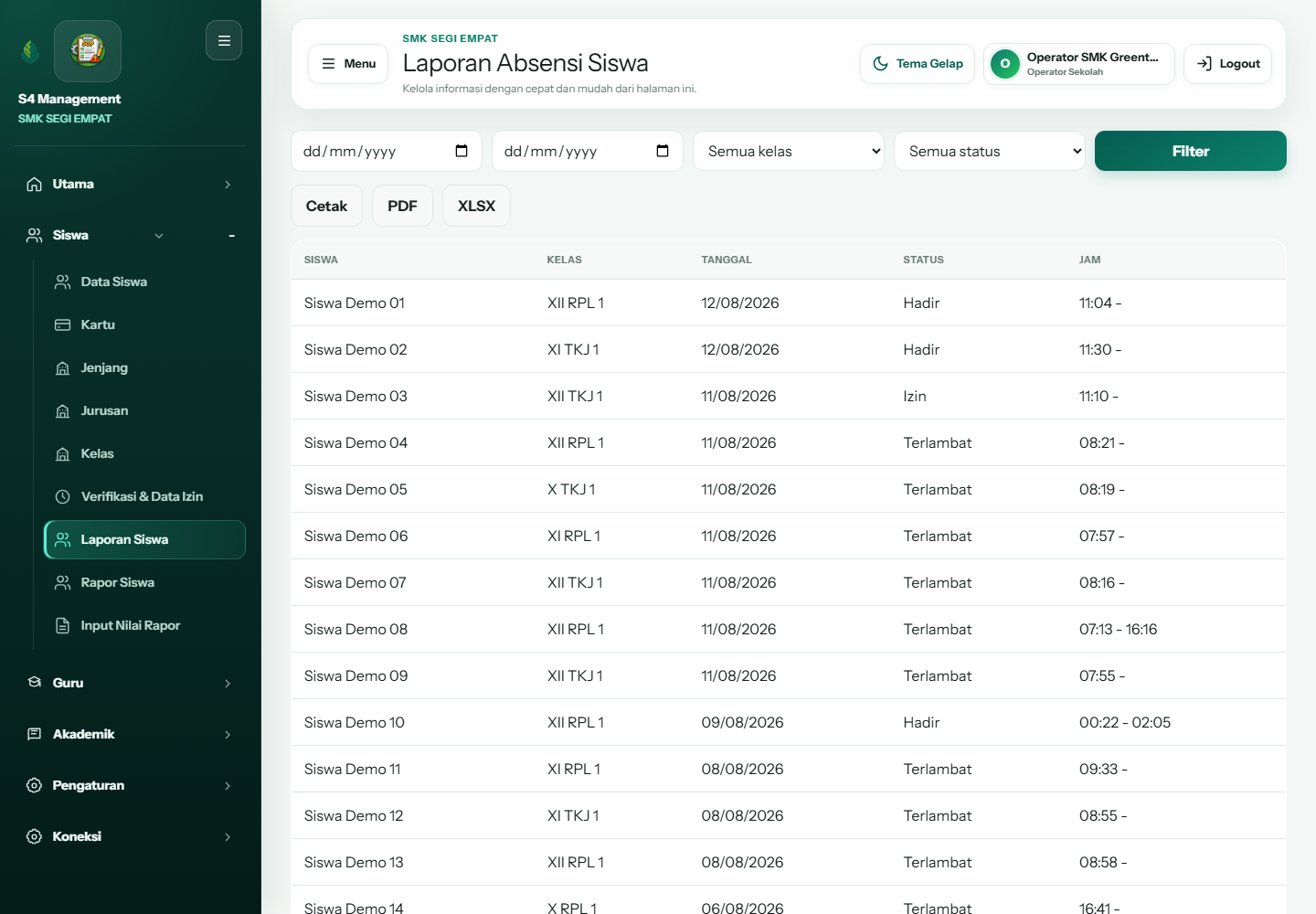Expand the Utama menu section

130,184
